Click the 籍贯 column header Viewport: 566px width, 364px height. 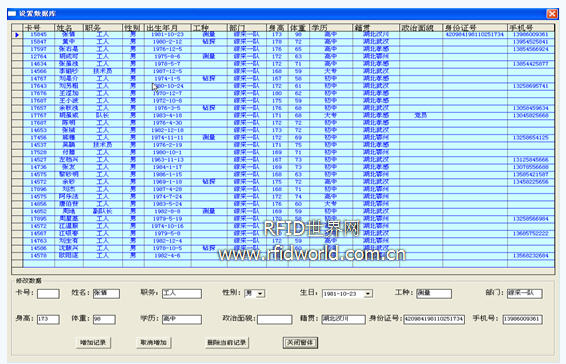pyautogui.click(x=376, y=27)
